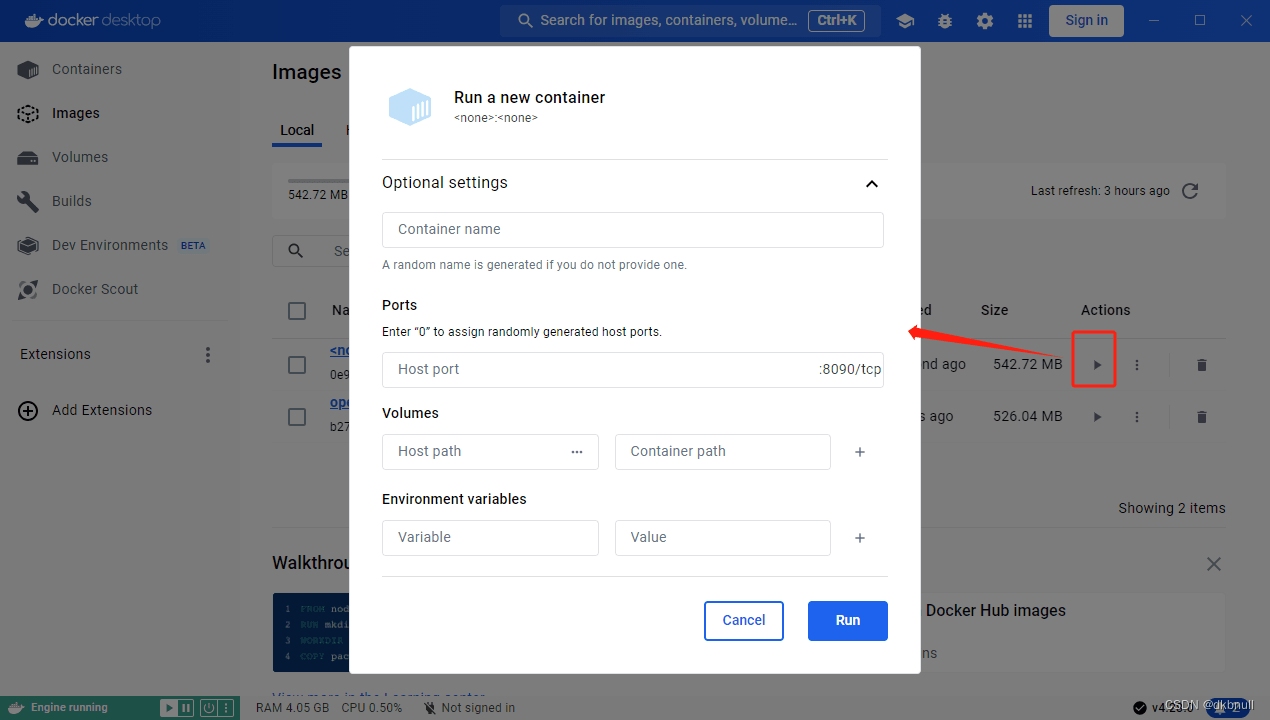Click the Add Extensions plus icon
This screenshot has height=720, width=1270.
(x=28, y=410)
